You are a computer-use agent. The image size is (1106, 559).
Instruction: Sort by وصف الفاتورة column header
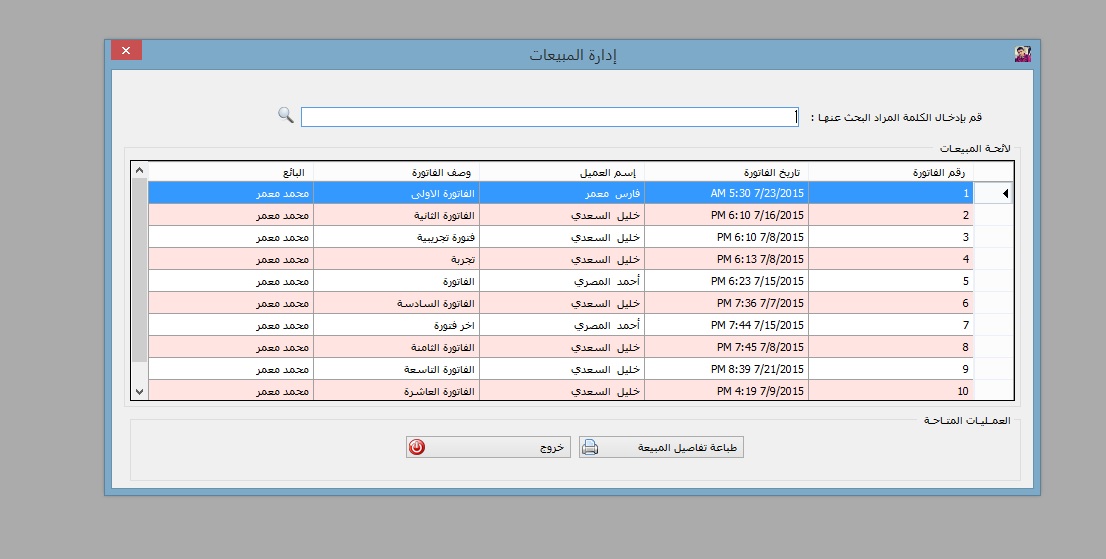(x=396, y=172)
